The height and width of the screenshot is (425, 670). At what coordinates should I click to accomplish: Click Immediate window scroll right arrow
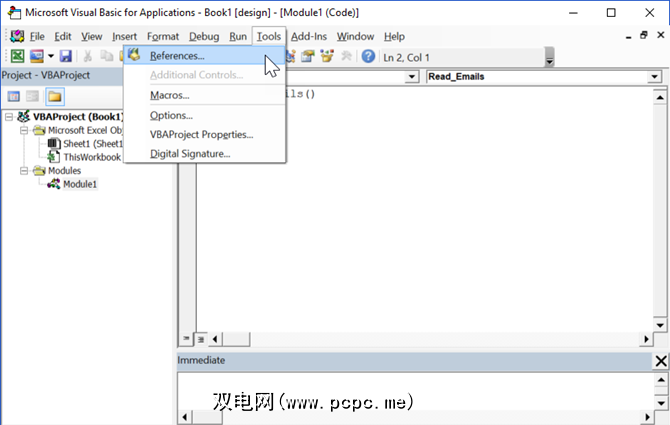[647, 417]
